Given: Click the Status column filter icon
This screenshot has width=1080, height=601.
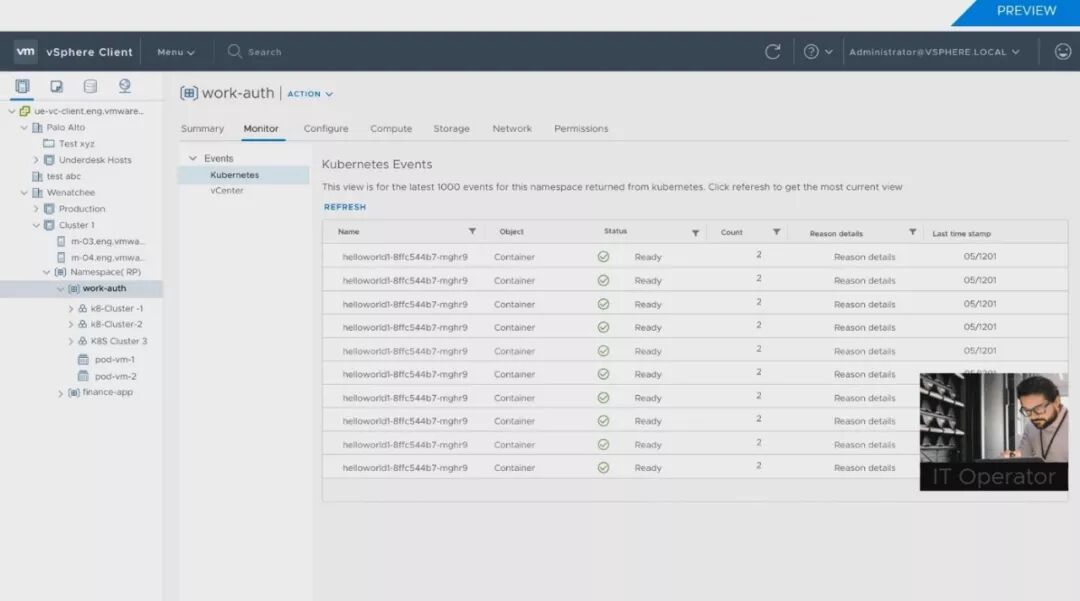Looking at the screenshot, I should click(696, 233).
